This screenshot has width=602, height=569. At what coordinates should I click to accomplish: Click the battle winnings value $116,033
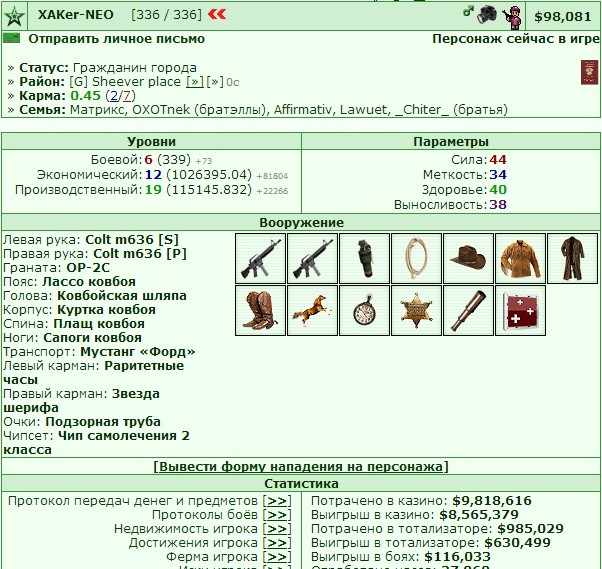point(457,557)
